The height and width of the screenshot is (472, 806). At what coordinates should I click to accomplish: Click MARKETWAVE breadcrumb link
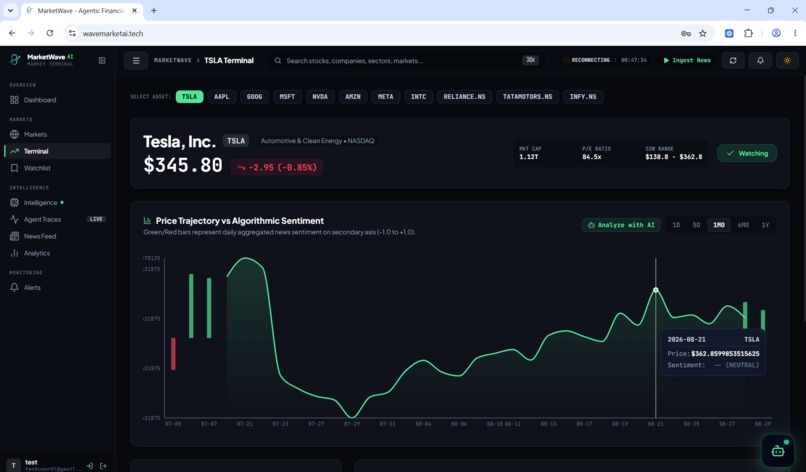coord(173,61)
